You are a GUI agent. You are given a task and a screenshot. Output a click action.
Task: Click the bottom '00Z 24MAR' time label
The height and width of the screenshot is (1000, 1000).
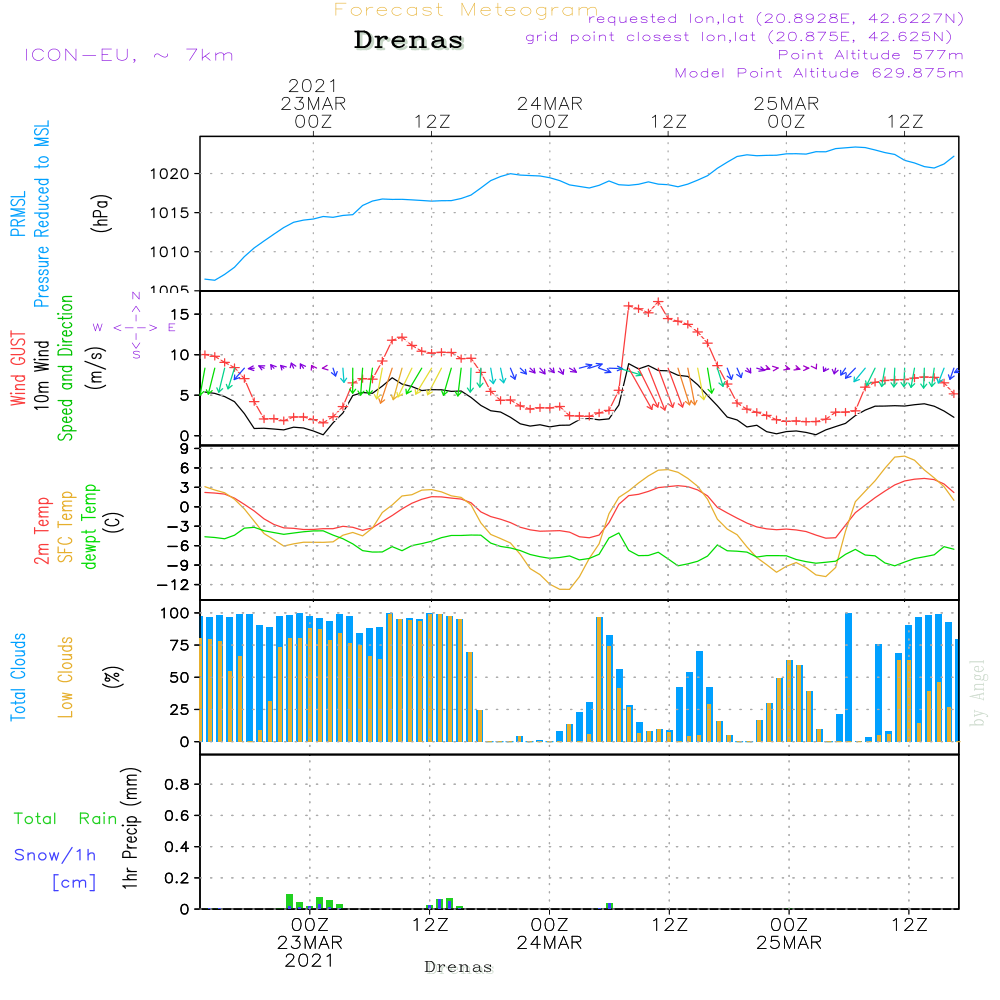549,934
